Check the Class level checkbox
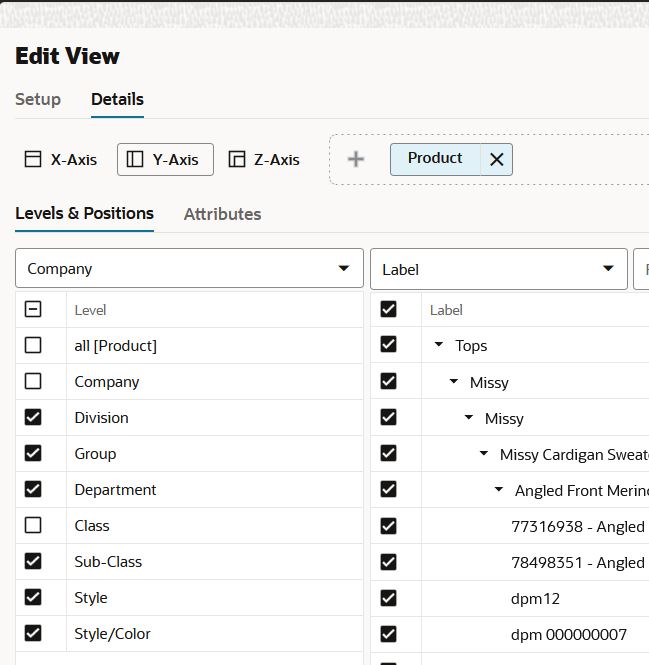The width and height of the screenshot is (649, 665). [33, 525]
